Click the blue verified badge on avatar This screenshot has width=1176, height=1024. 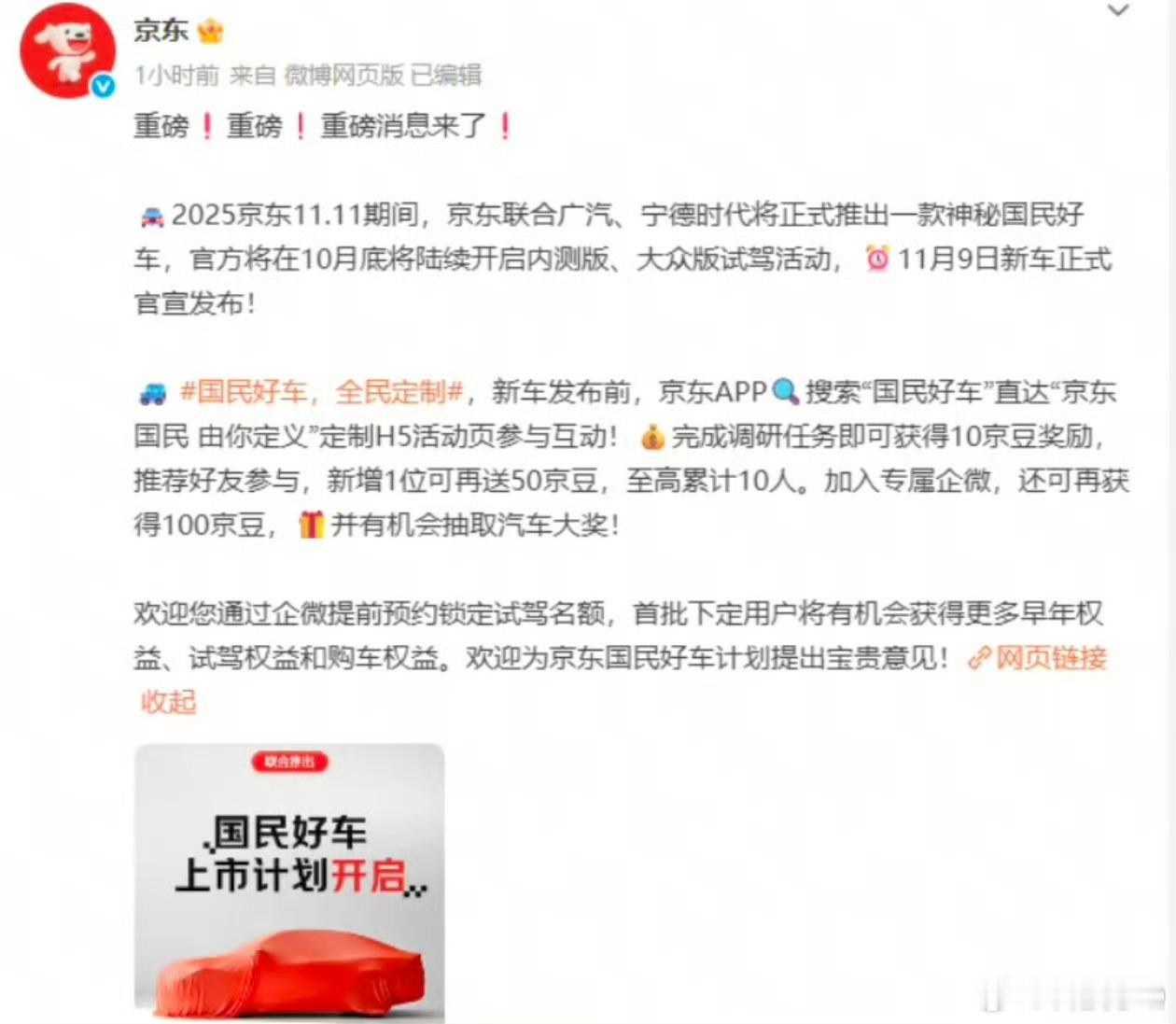(103, 86)
